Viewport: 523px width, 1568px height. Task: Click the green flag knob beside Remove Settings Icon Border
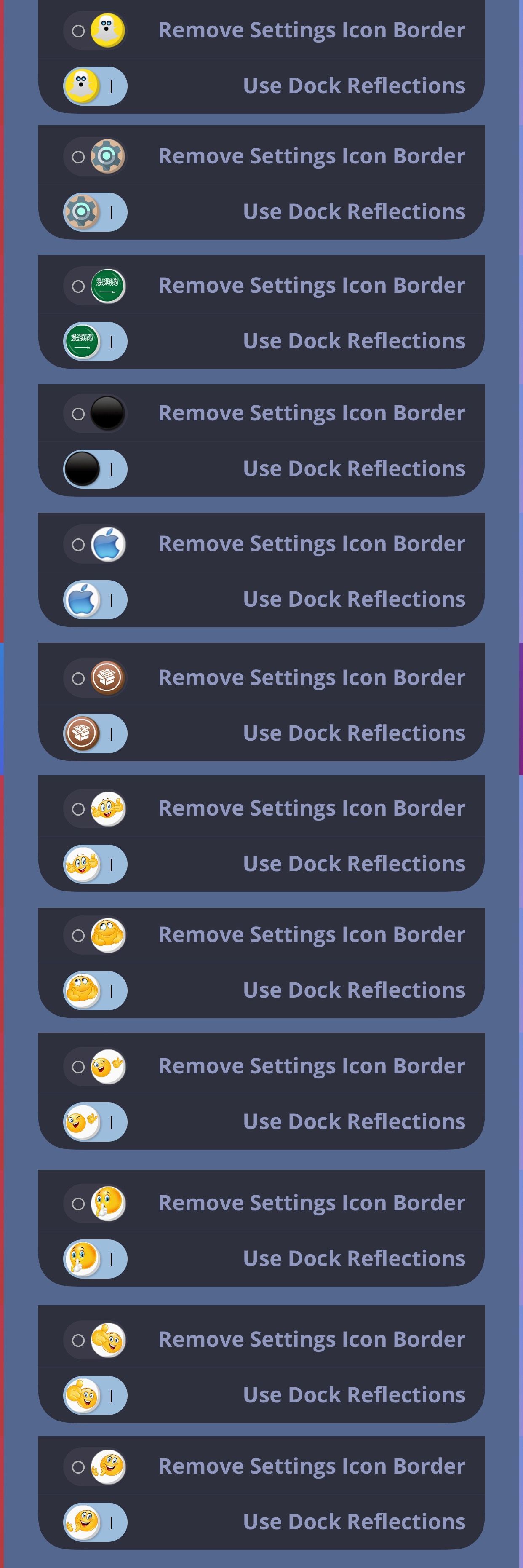click(108, 286)
